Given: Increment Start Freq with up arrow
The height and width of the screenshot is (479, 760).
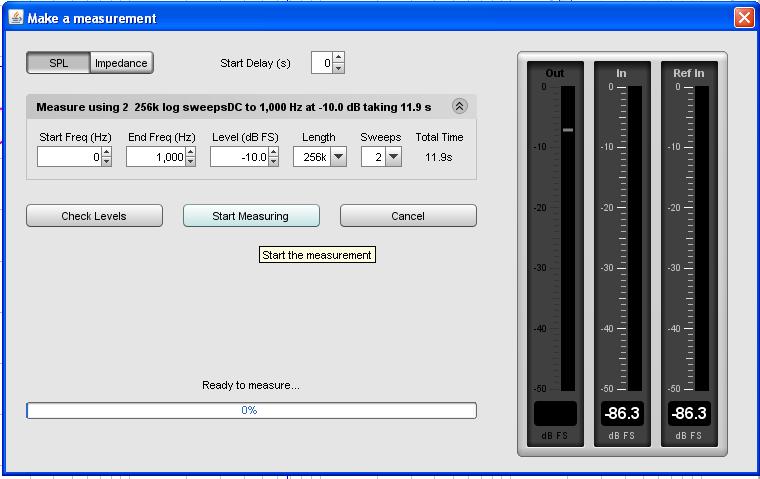Looking at the screenshot, I should (107, 152).
